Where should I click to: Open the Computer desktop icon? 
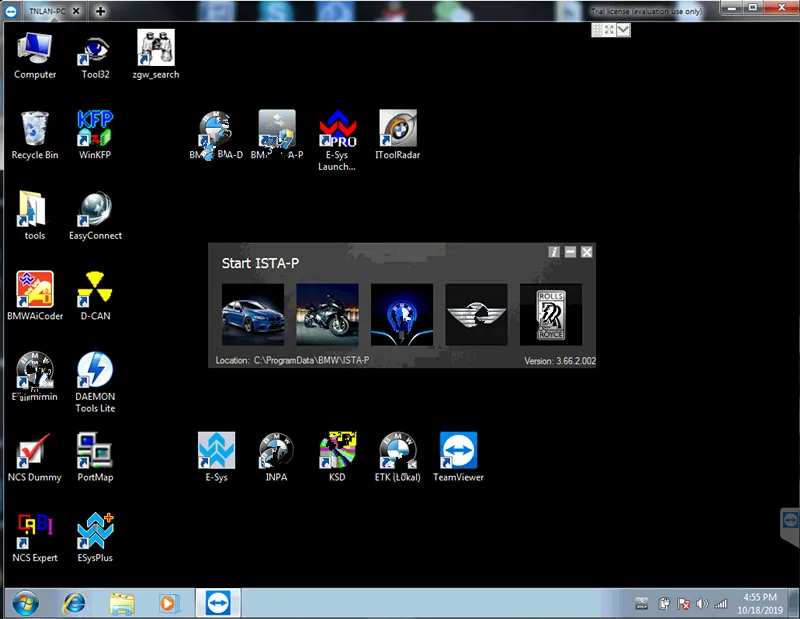[x=35, y=55]
